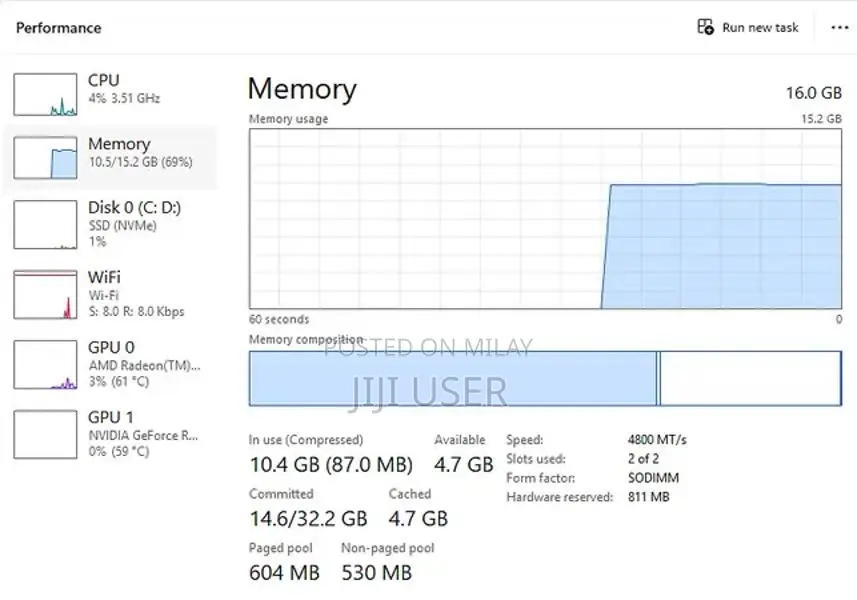Click the Run new task icon

click(x=705, y=27)
